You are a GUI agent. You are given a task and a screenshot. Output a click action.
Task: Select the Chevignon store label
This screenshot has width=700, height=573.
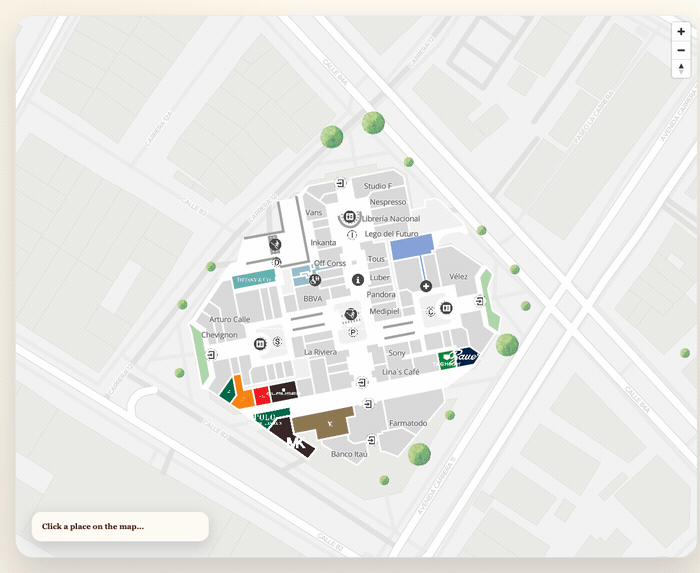point(219,335)
